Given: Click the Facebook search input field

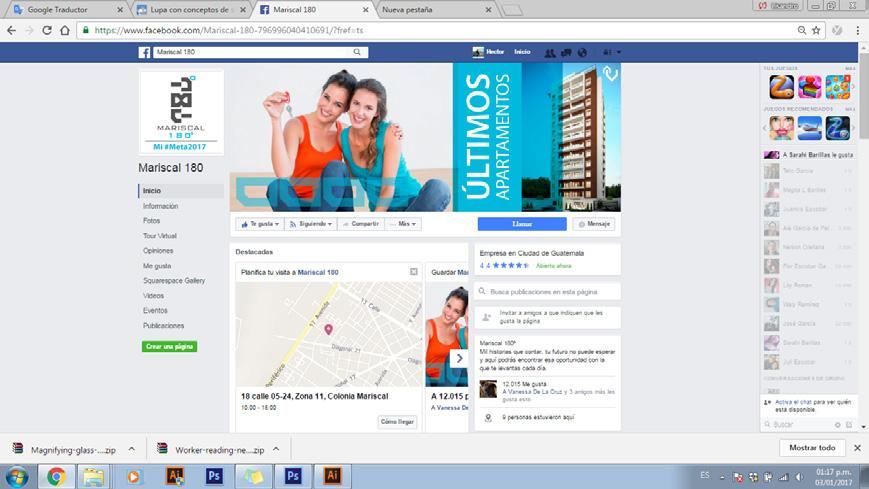Looking at the screenshot, I should (253, 52).
